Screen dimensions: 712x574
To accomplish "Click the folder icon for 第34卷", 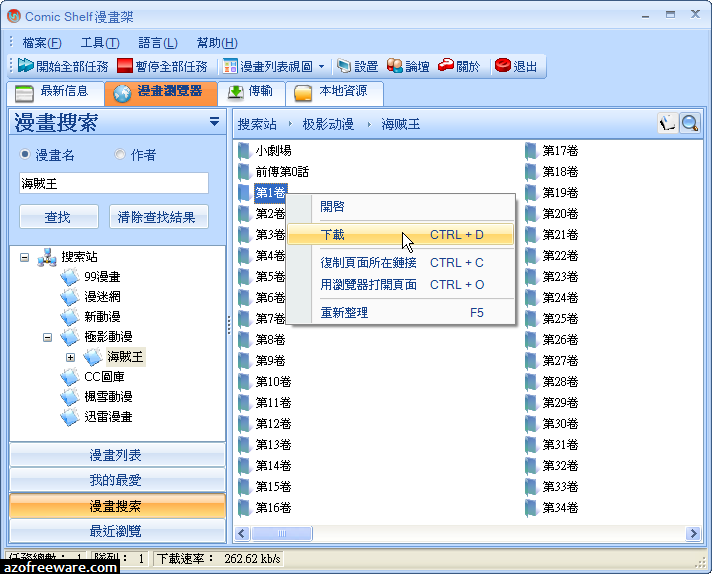I will pyautogui.click(x=531, y=508).
